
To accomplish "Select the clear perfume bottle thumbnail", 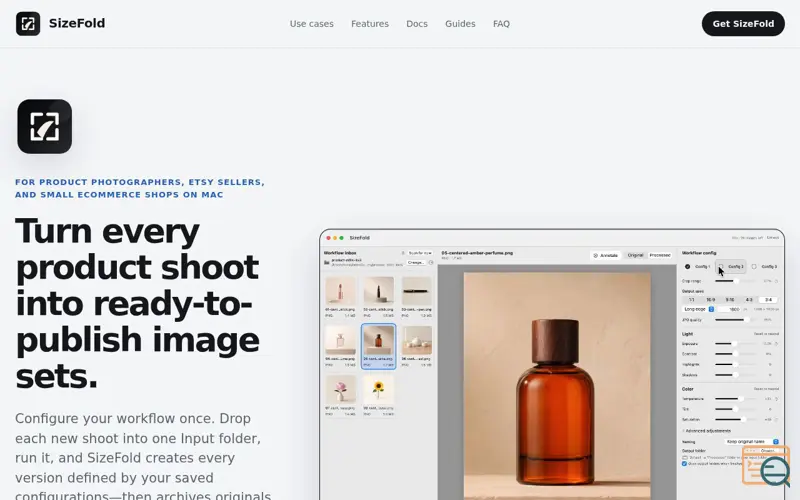I will tap(340, 340).
